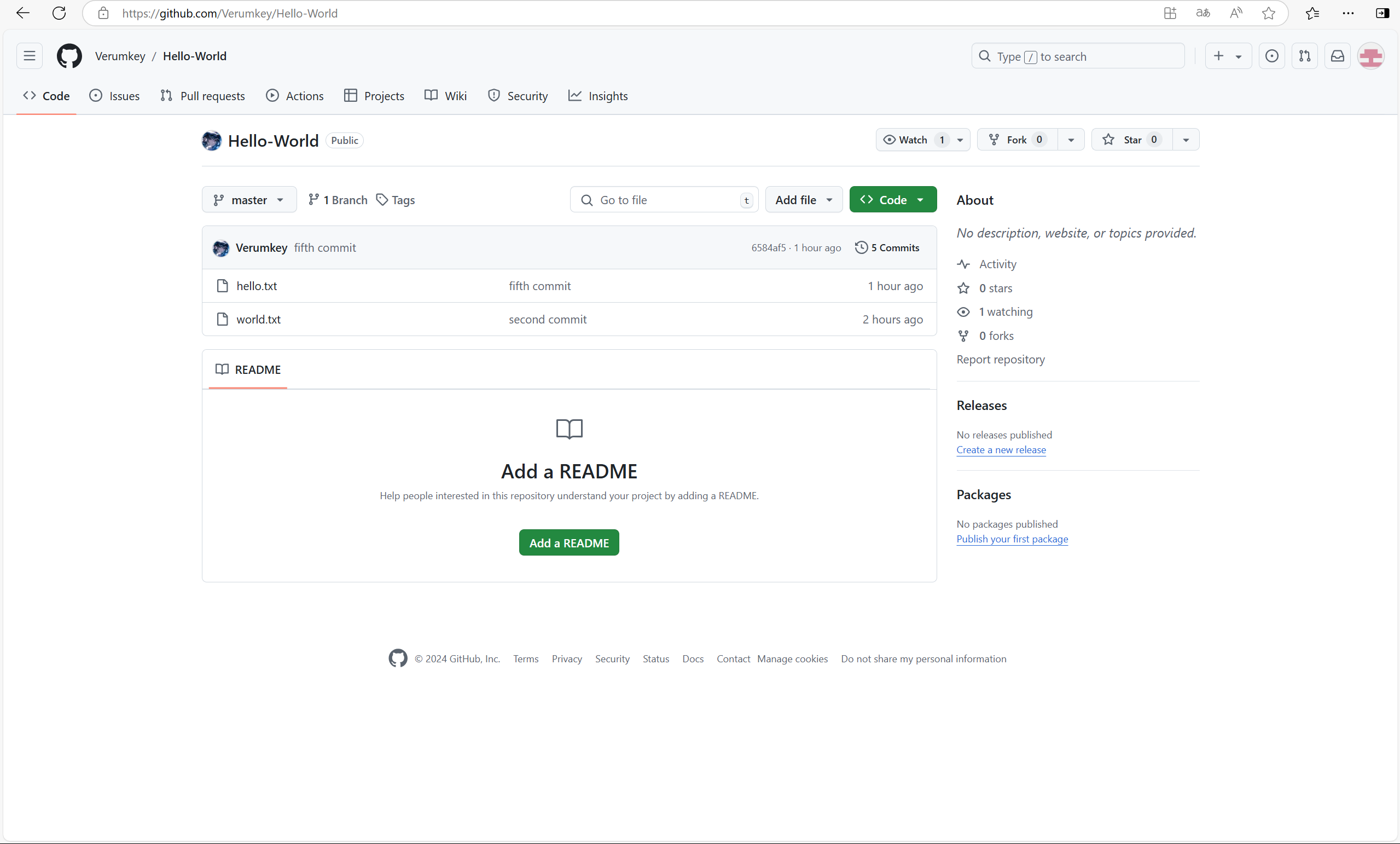This screenshot has height=844, width=1400.
Task: Click the Verumkey avatar in commit row
Action: point(221,248)
